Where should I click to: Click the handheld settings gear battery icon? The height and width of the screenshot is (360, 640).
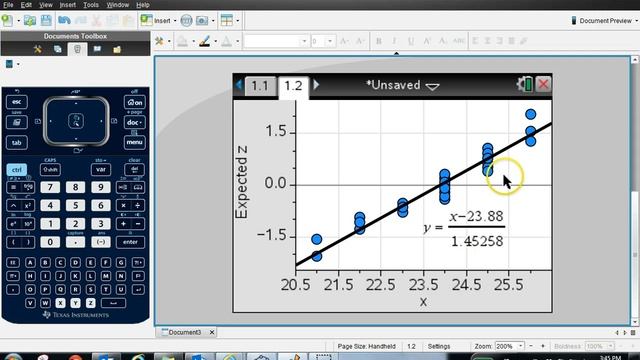click(x=524, y=84)
